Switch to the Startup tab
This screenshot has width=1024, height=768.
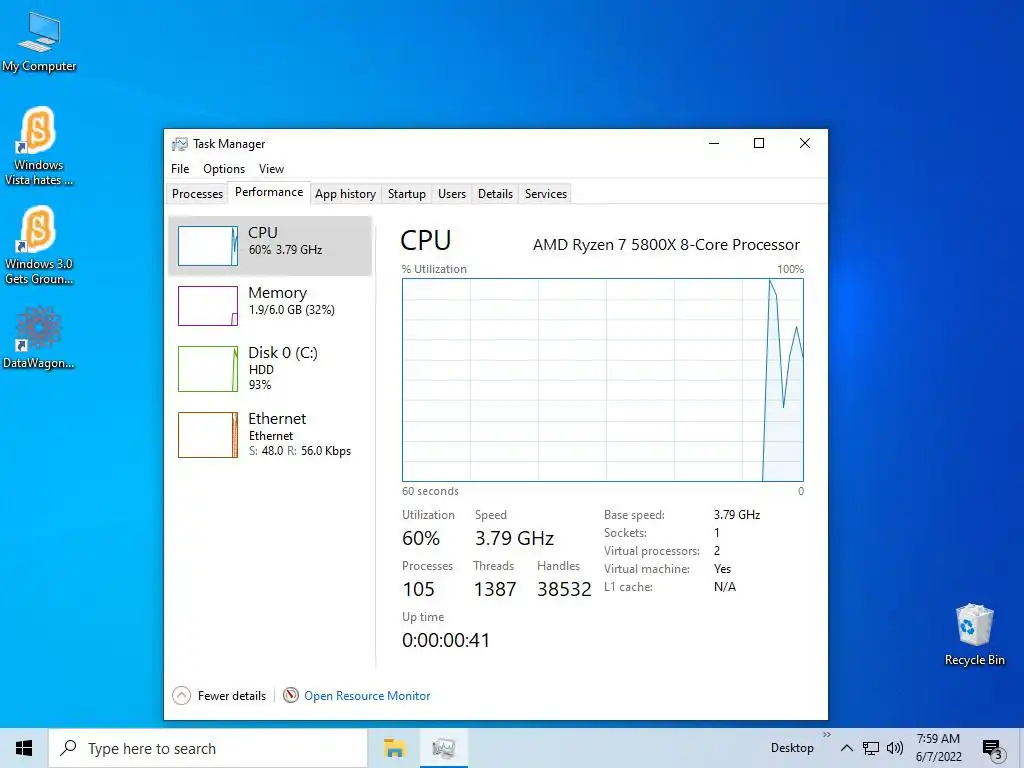click(407, 194)
